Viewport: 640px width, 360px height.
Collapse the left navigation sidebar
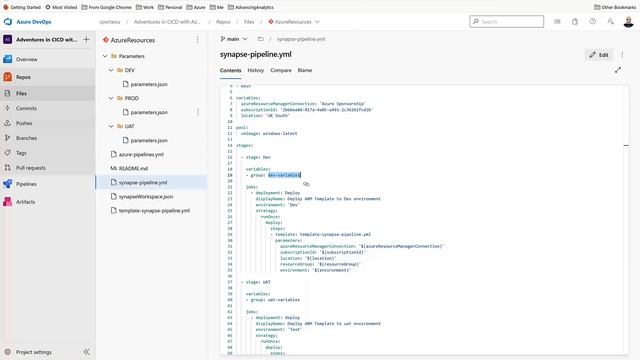86,352
